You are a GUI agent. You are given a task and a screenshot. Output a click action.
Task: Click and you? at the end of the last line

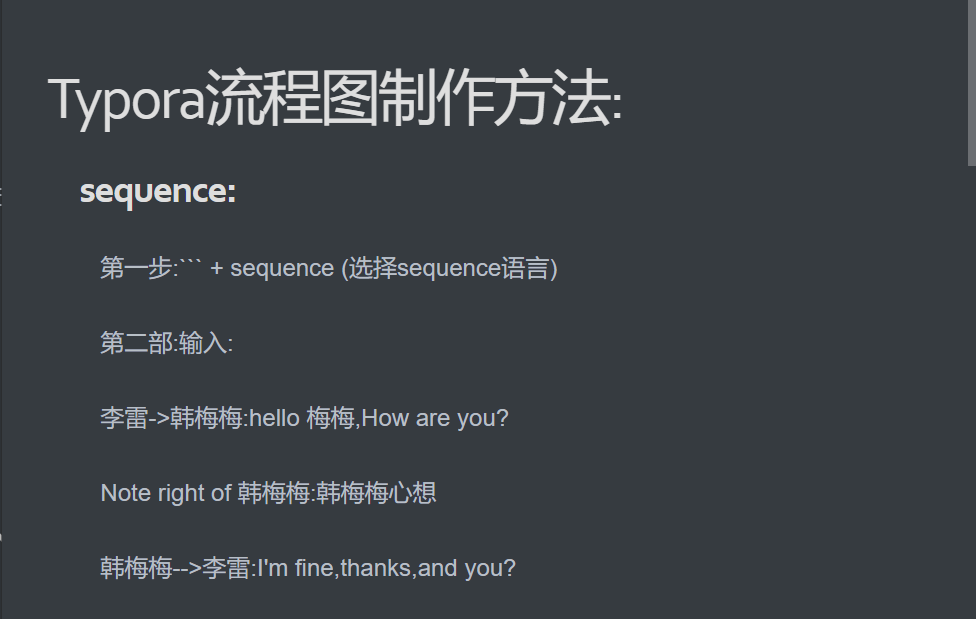tap(467, 568)
